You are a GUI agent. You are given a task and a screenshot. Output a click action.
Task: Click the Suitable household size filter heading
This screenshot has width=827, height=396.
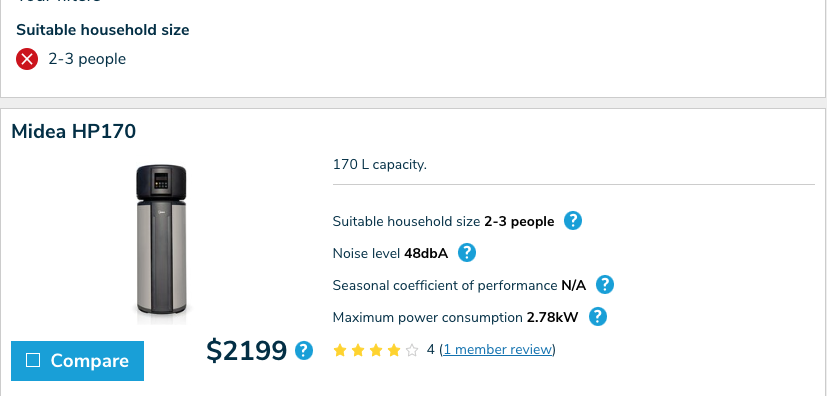(x=103, y=30)
